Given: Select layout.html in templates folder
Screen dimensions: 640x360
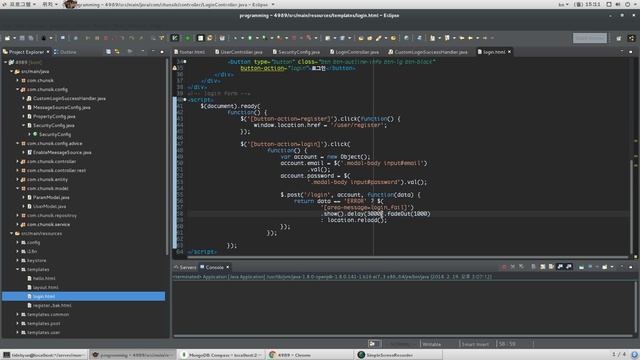Looking at the screenshot, I should (x=45, y=287).
